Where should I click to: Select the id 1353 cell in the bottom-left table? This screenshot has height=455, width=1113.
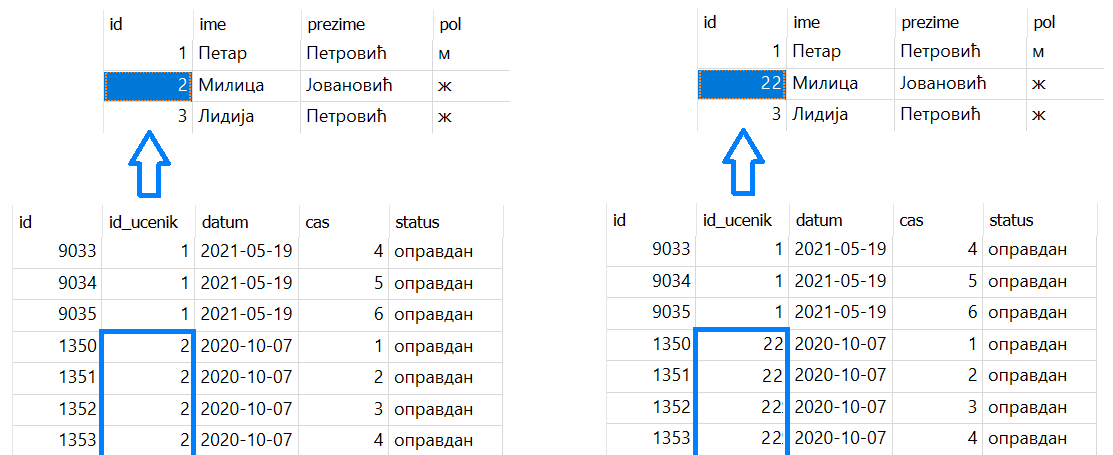click(x=55, y=439)
